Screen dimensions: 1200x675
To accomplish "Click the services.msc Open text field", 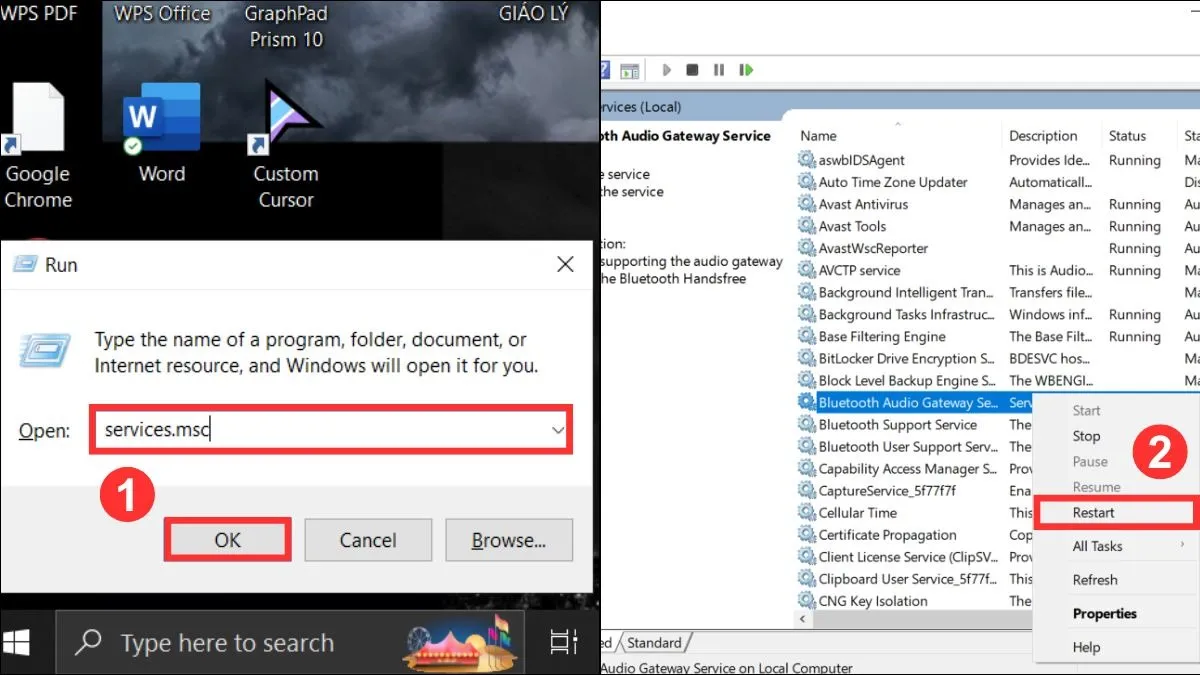I will 320,430.
